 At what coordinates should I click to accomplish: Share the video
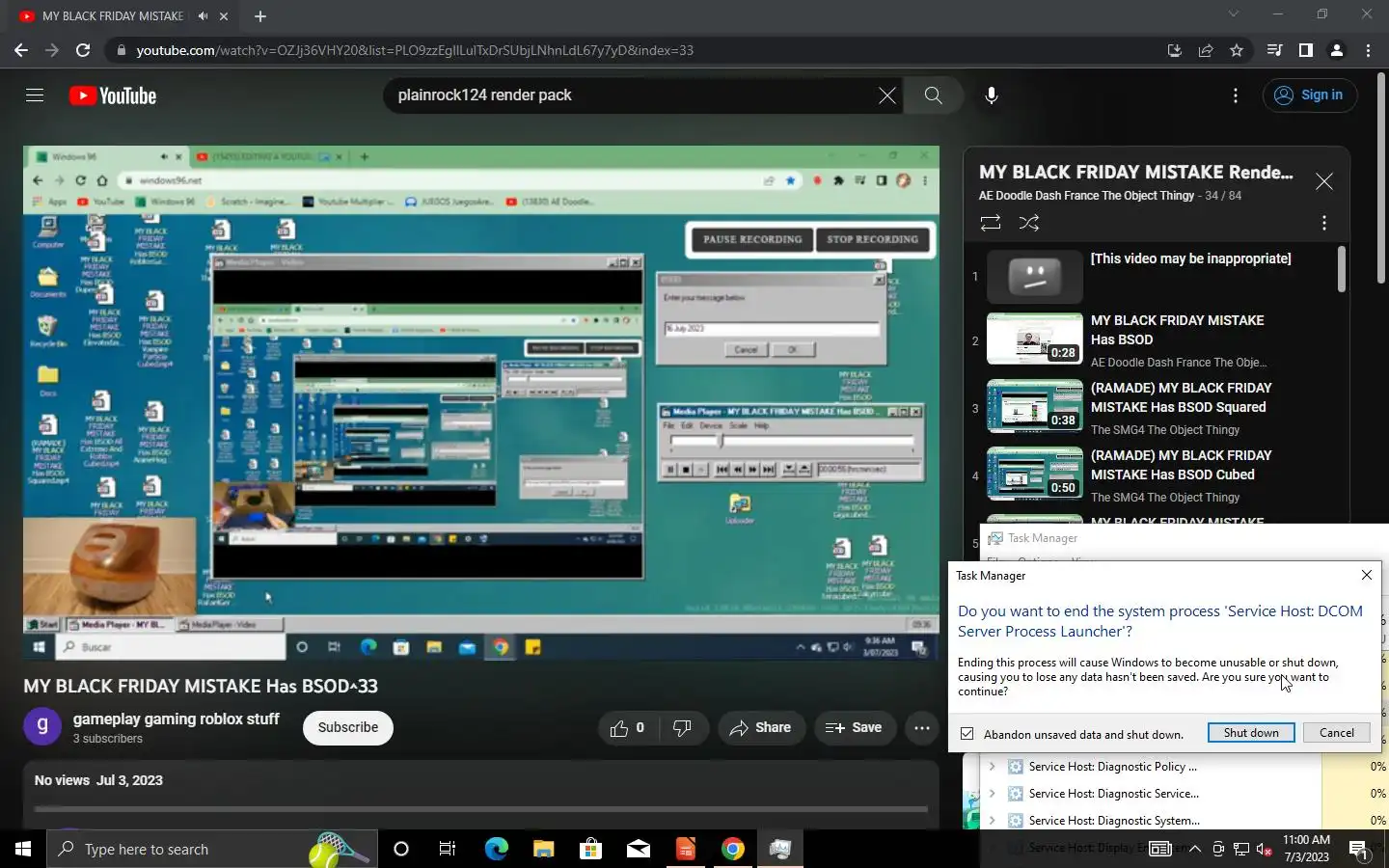point(761,728)
